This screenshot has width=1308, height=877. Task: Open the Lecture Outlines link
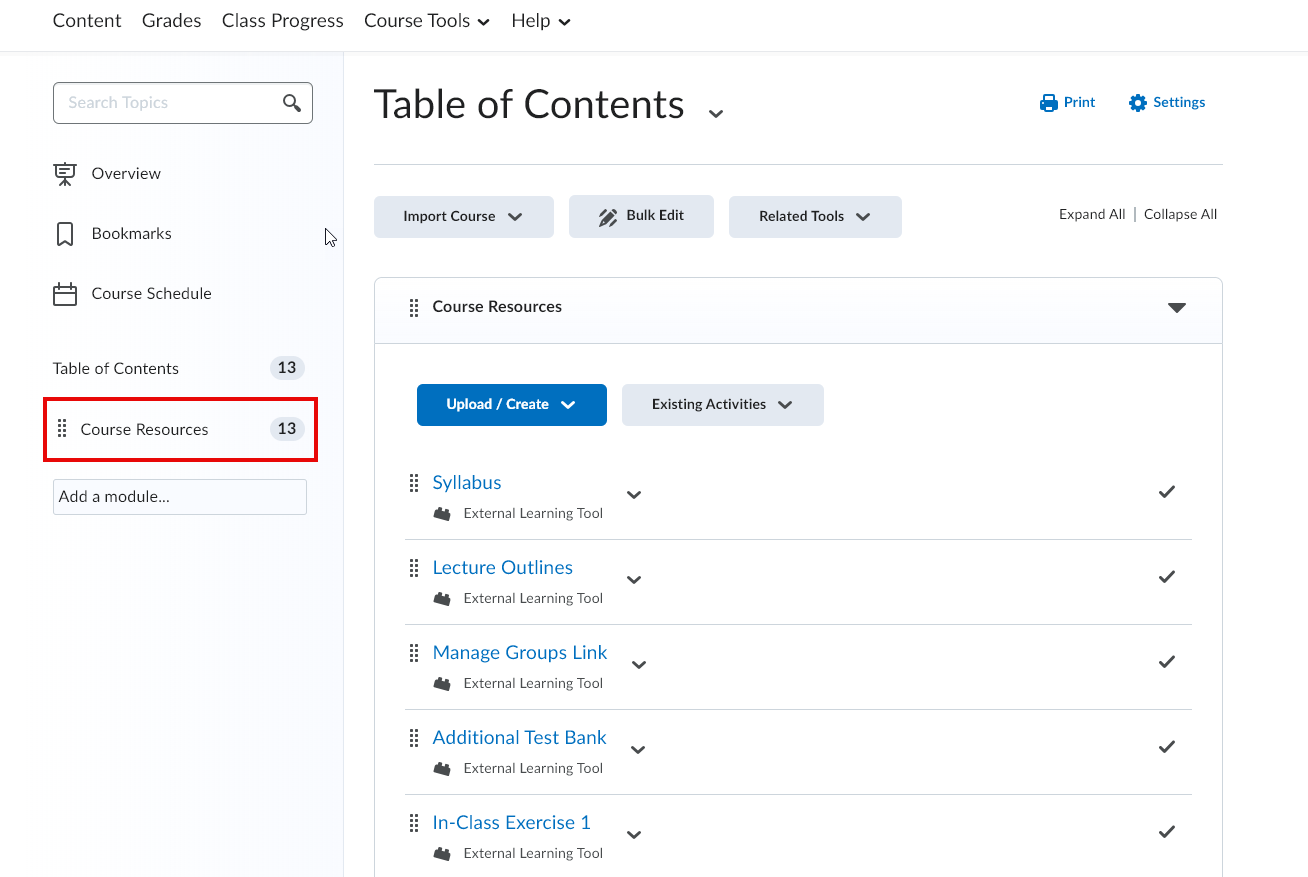[503, 568]
